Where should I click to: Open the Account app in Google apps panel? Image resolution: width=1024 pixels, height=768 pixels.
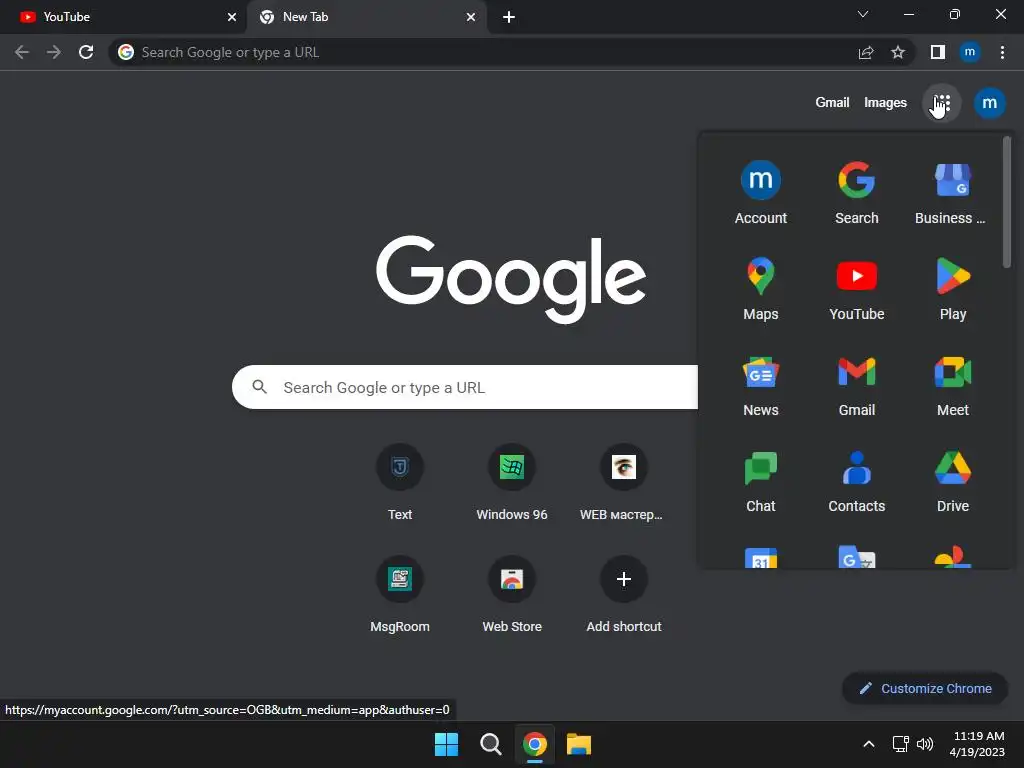(760, 193)
